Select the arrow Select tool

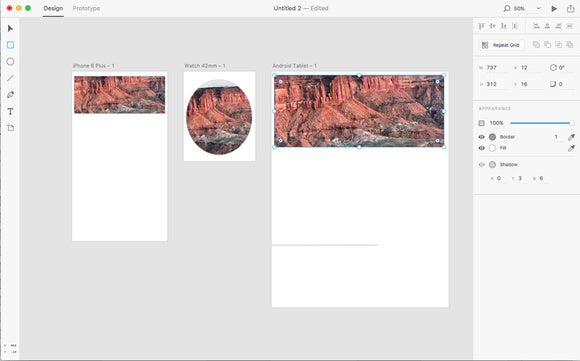[x=10, y=28]
